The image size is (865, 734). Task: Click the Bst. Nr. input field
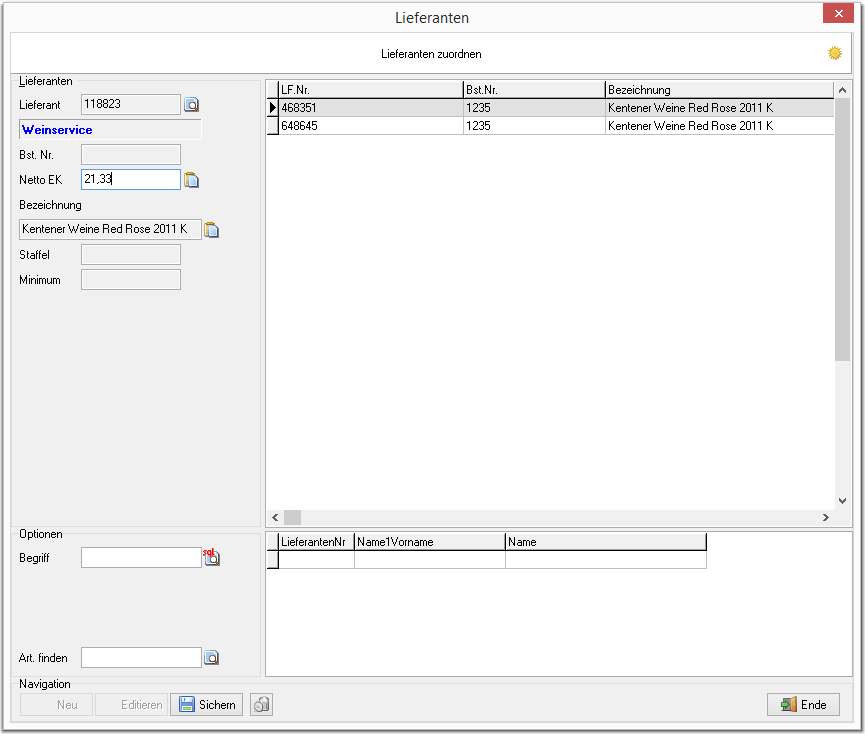[x=131, y=154]
